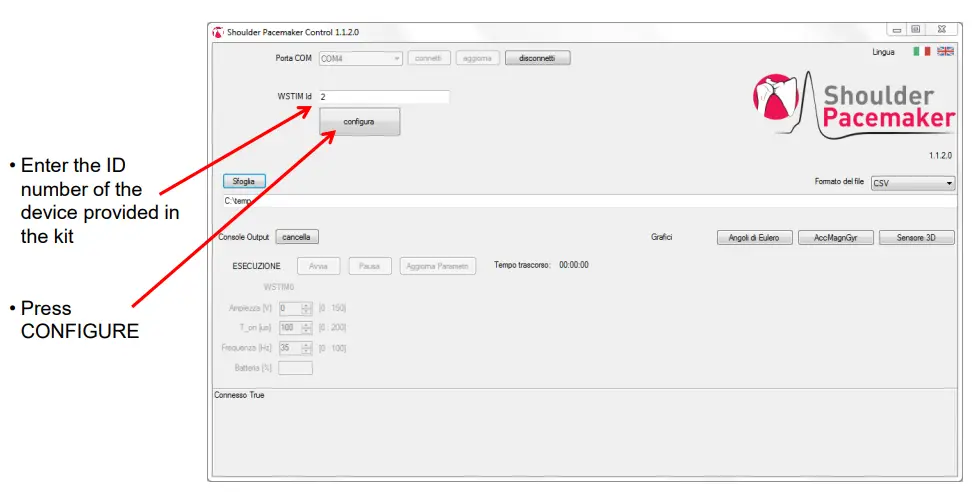Click the C:\temp path field
The width and height of the screenshot is (976, 504).
[x=589, y=201]
